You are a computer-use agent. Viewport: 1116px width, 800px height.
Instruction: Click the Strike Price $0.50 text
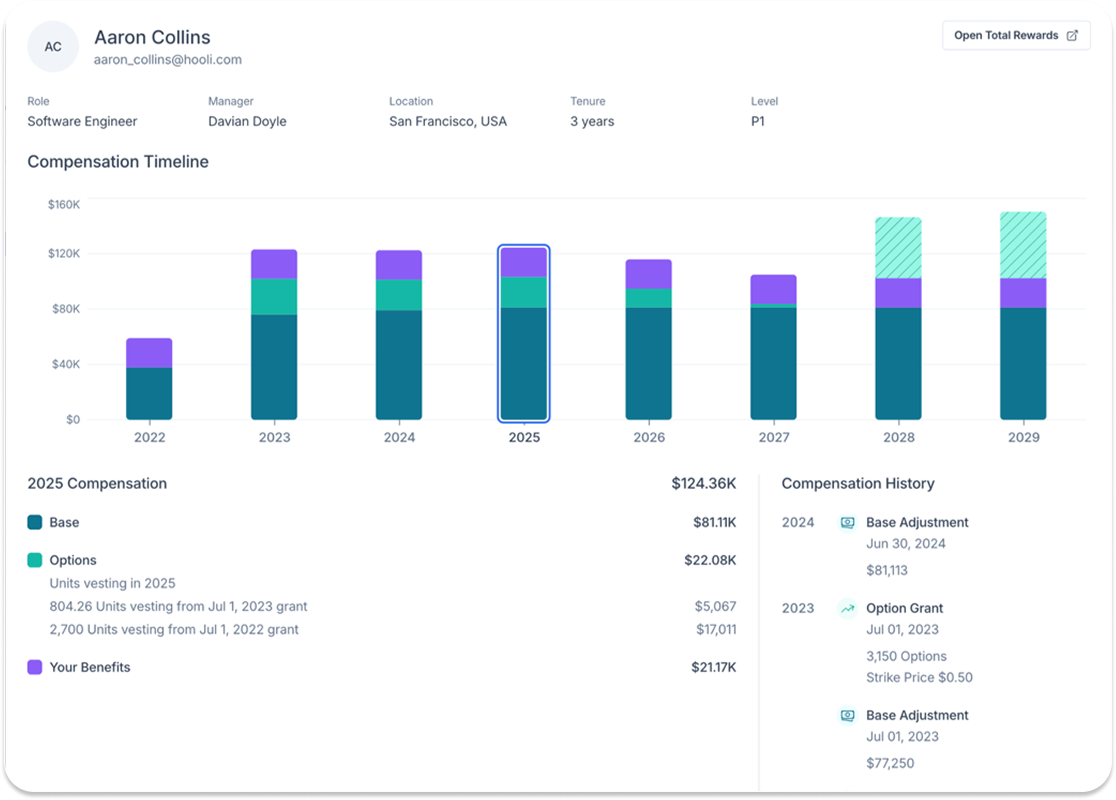click(920, 678)
